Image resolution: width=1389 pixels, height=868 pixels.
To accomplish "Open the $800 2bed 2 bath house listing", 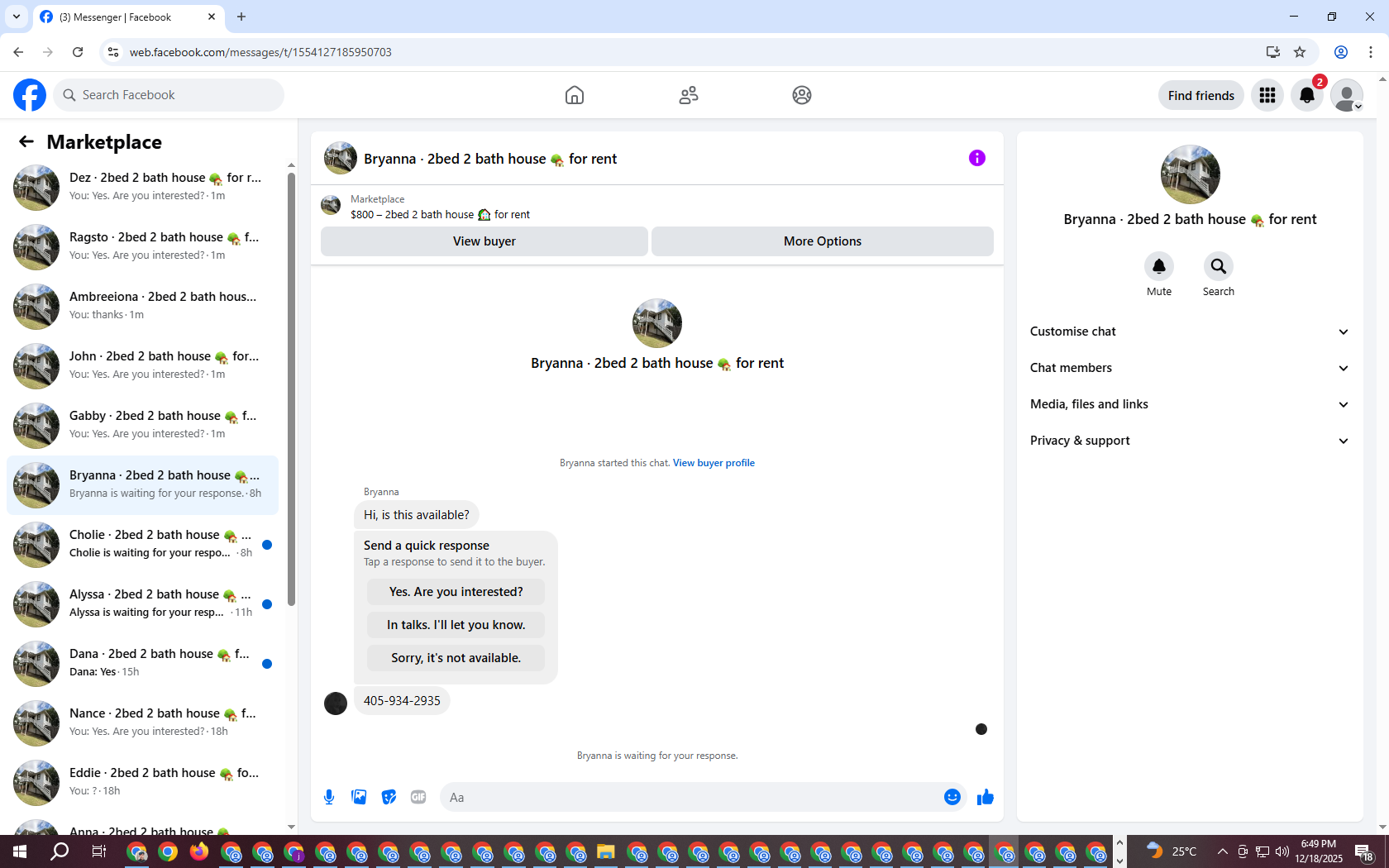I will click(440, 214).
